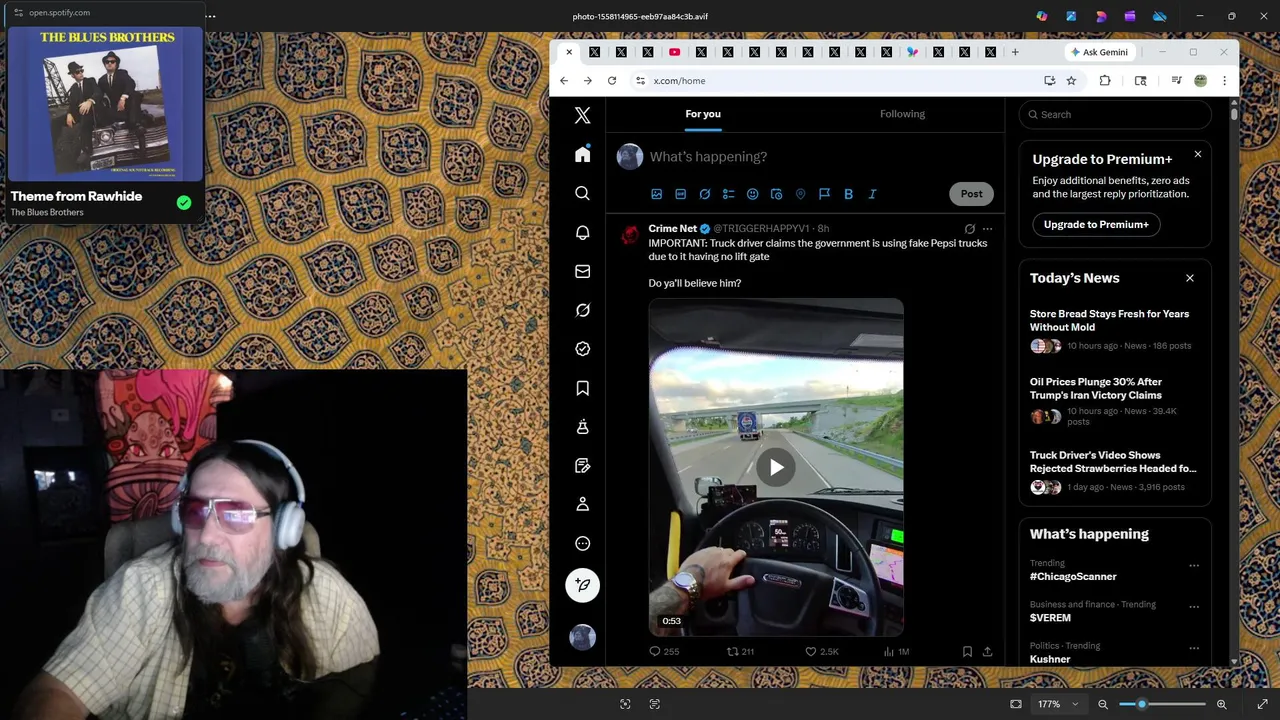Screen dimensions: 1280x720
Task: Go back in the browser
Action: [564, 81]
